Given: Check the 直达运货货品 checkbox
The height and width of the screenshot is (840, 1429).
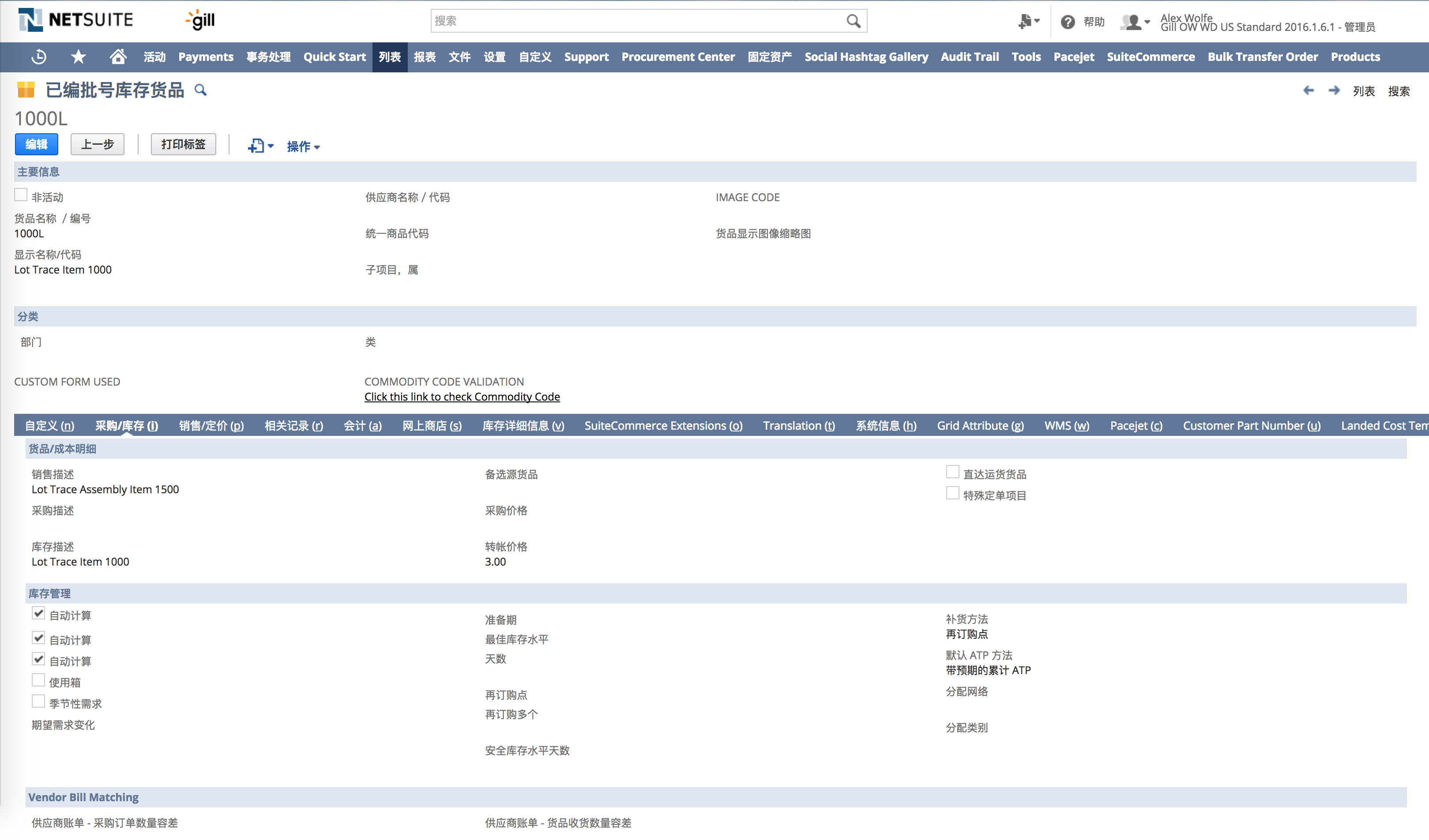Looking at the screenshot, I should pos(952,472).
